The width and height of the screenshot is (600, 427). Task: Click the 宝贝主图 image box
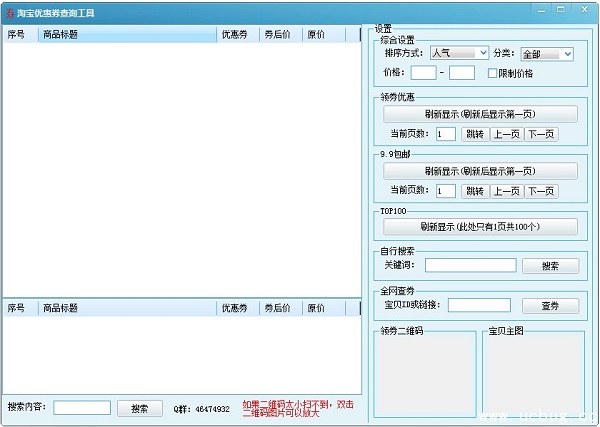(x=533, y=376)
